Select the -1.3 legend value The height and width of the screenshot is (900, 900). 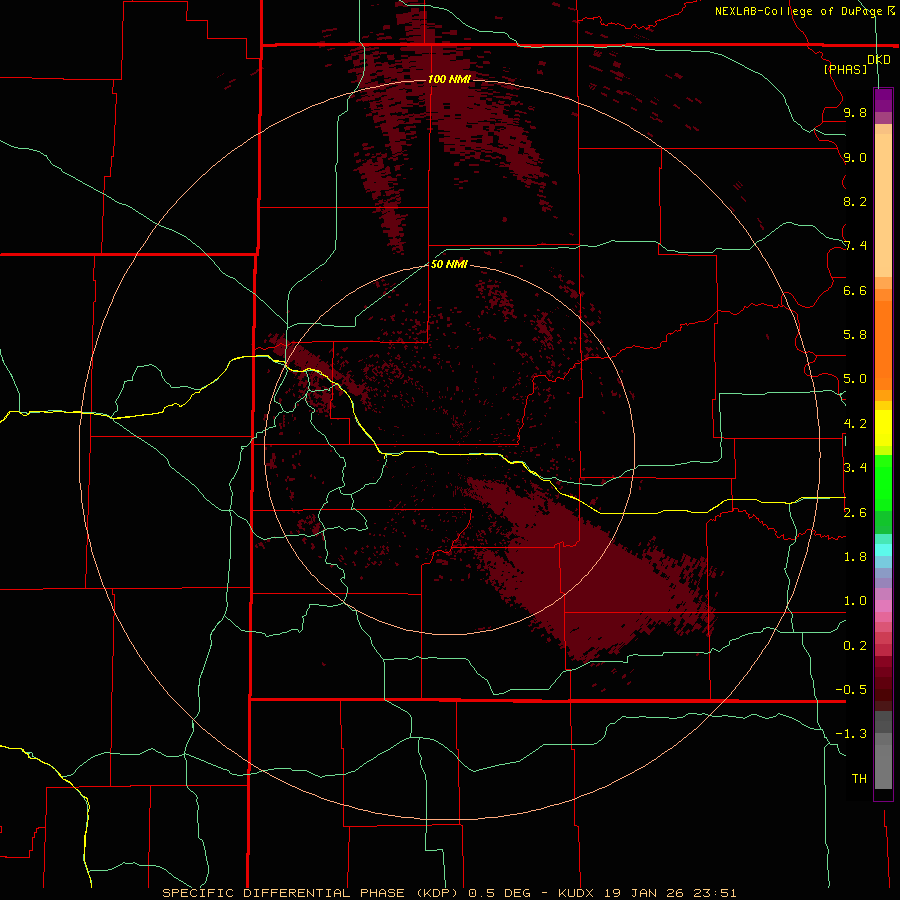click(851, 734)
